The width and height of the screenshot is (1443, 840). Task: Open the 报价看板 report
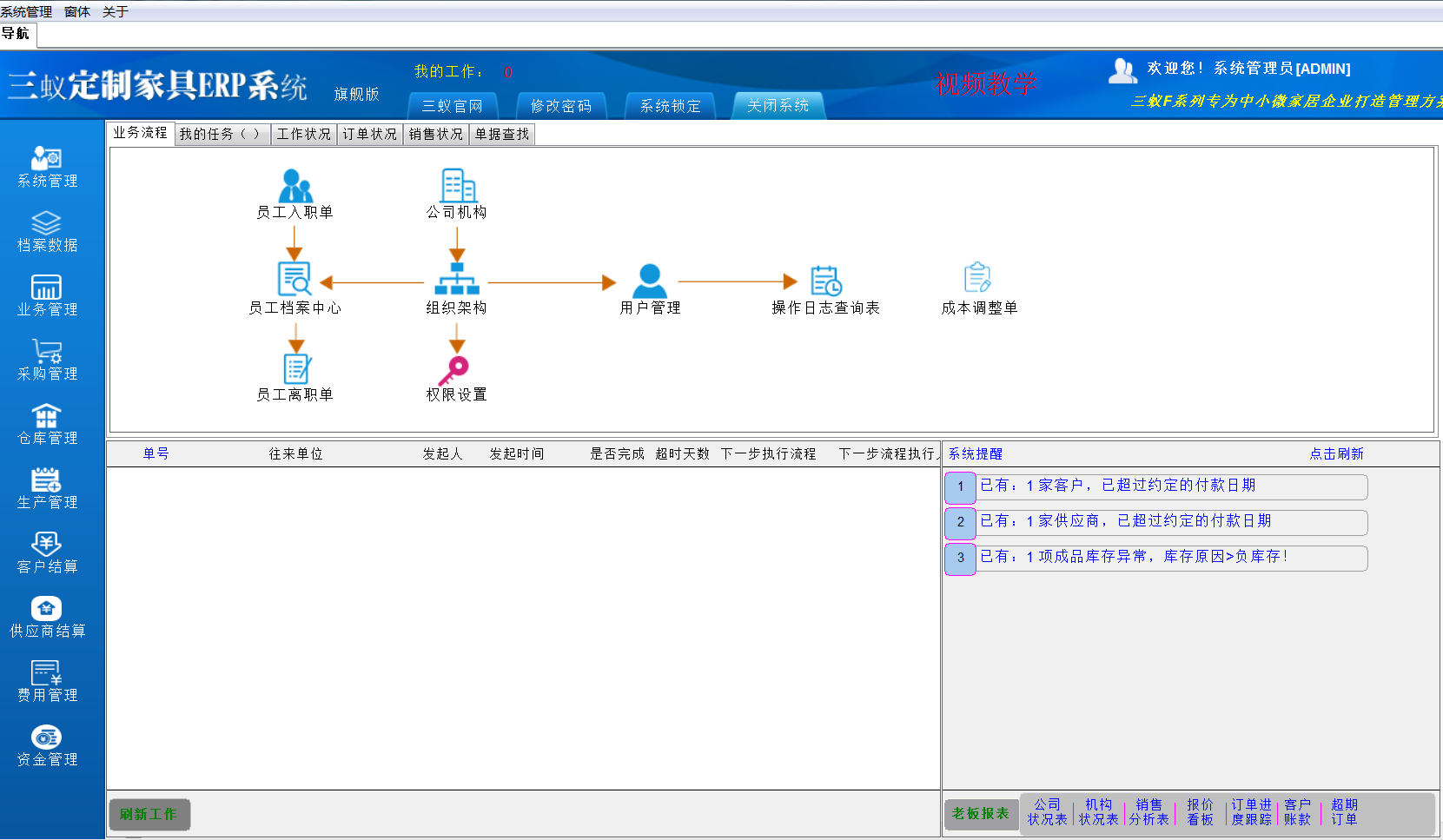(1200, 812)
